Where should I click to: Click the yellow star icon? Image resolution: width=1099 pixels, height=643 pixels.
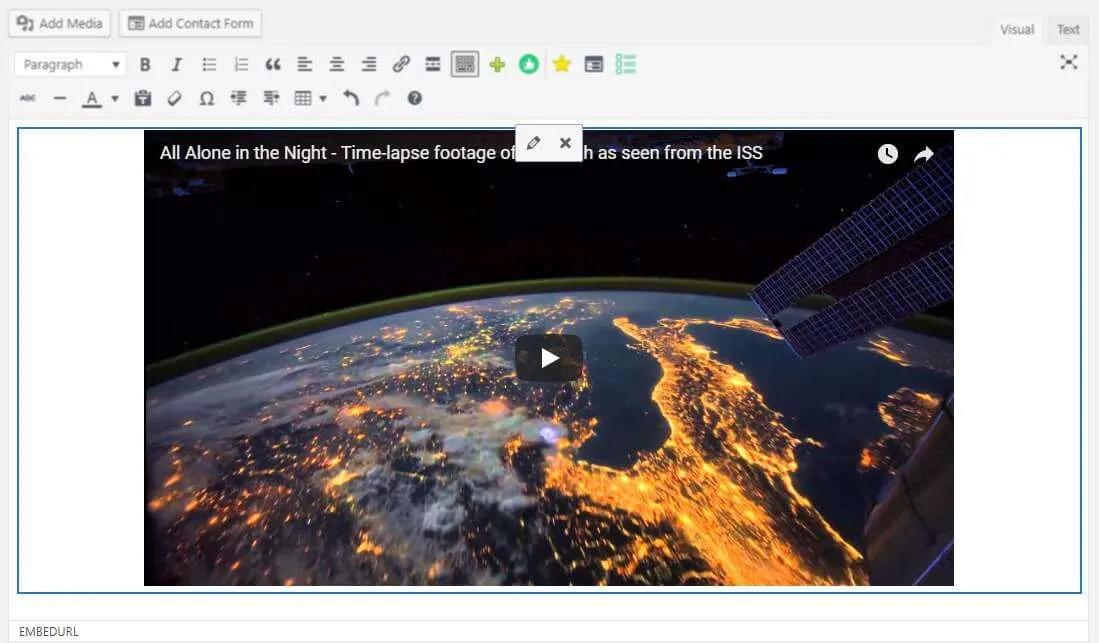point(561,65)
